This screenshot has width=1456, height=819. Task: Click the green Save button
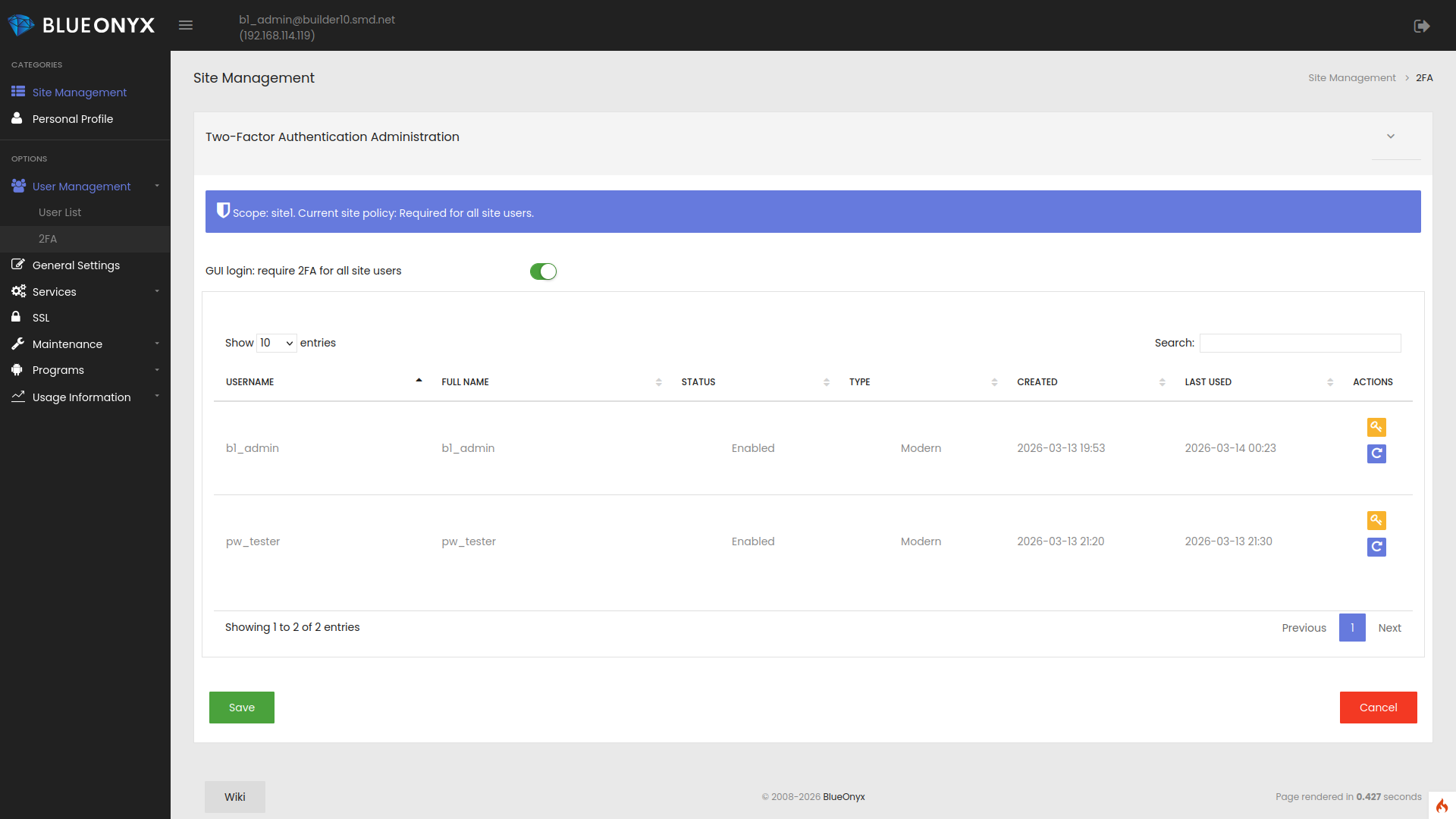point(241,708)
